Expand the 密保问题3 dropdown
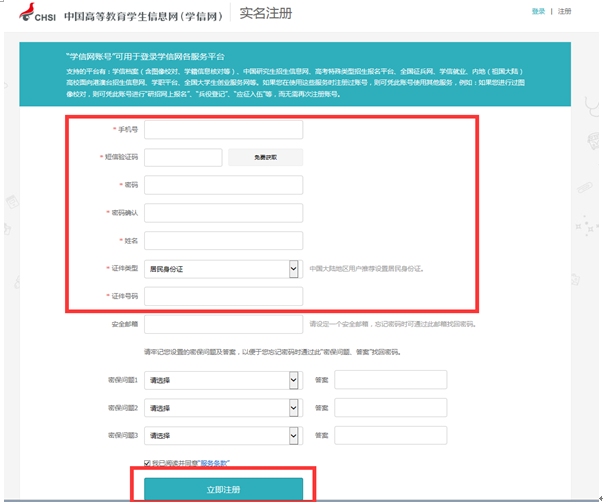Viewport: 603px width, 504px height. click(223, 436)
